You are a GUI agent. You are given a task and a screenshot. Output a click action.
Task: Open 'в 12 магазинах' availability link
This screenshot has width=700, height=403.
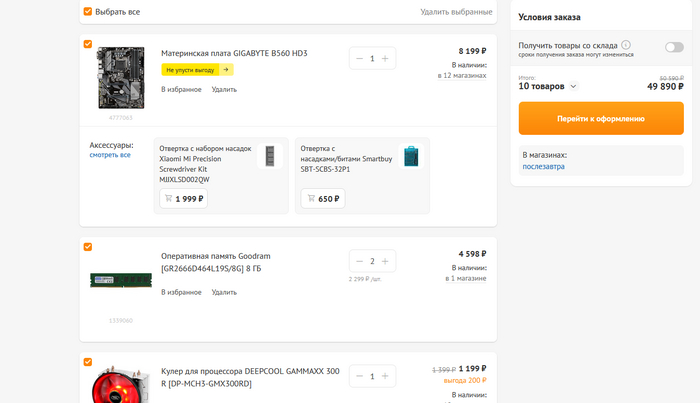(x=462, y=75)
